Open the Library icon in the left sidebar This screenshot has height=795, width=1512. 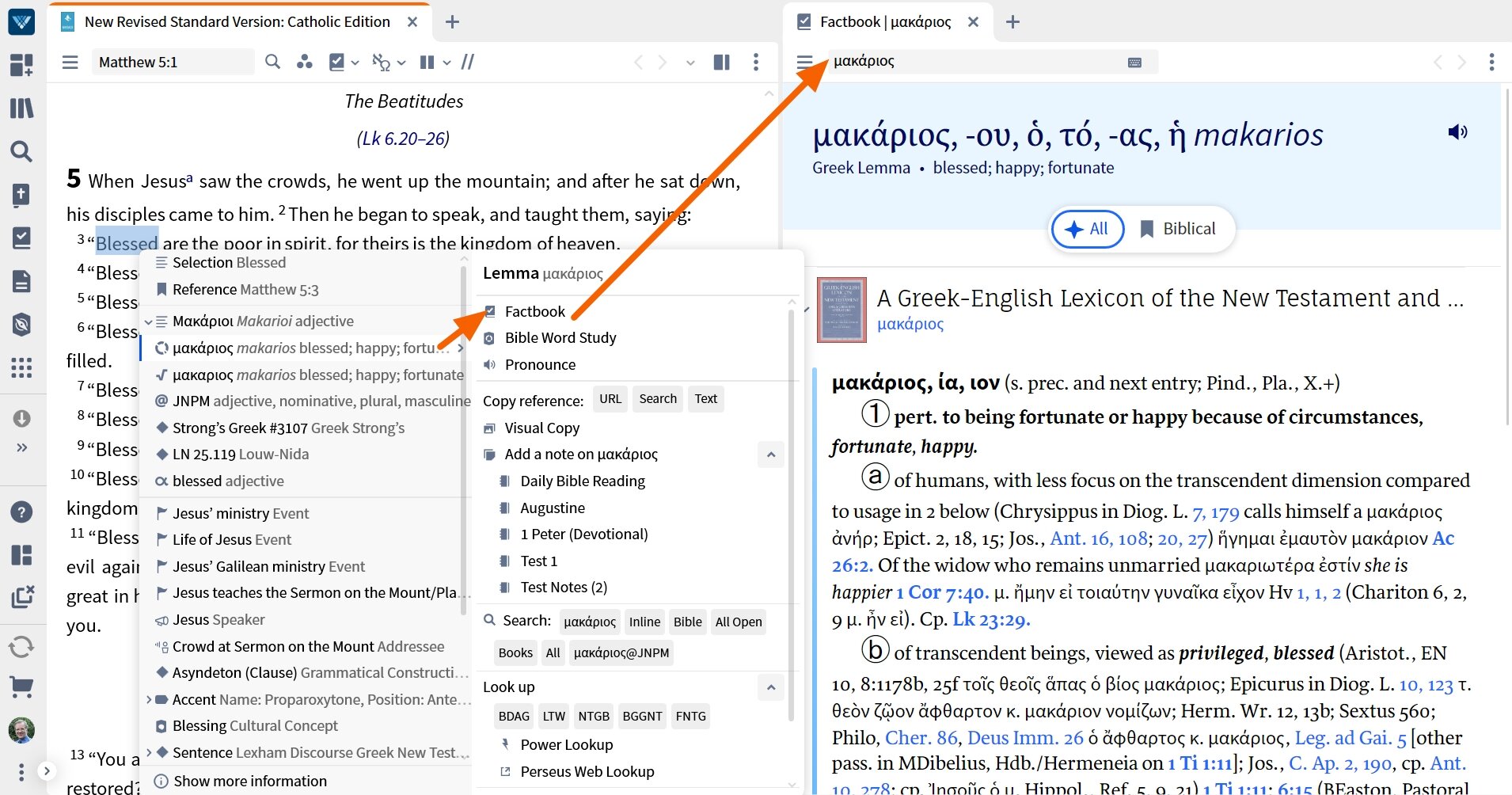click(x=21, y=108)
